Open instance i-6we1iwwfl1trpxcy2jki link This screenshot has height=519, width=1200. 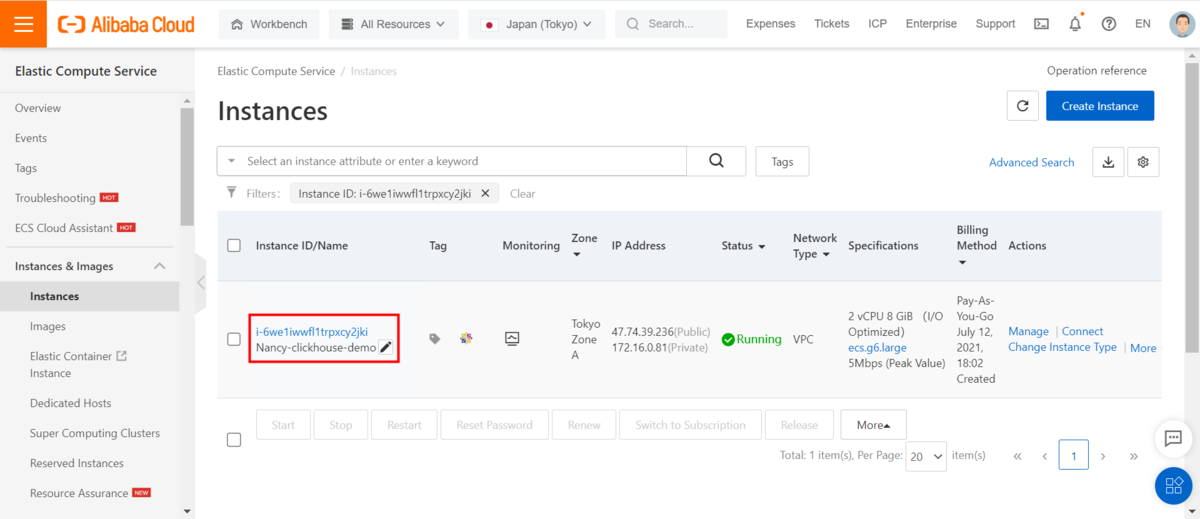click(312, 332)
